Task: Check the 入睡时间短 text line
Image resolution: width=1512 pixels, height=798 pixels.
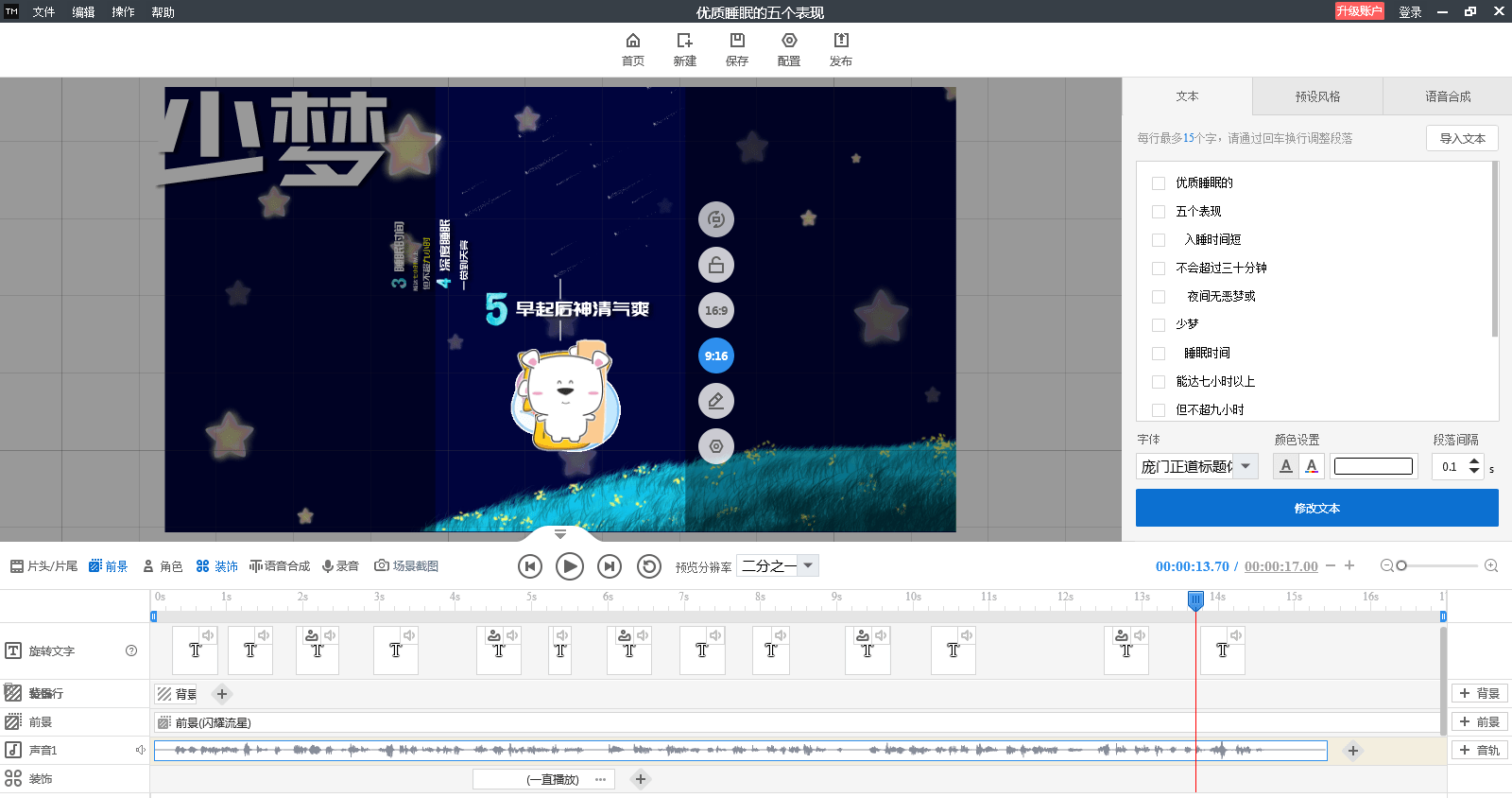Action: pos(1159,240)
